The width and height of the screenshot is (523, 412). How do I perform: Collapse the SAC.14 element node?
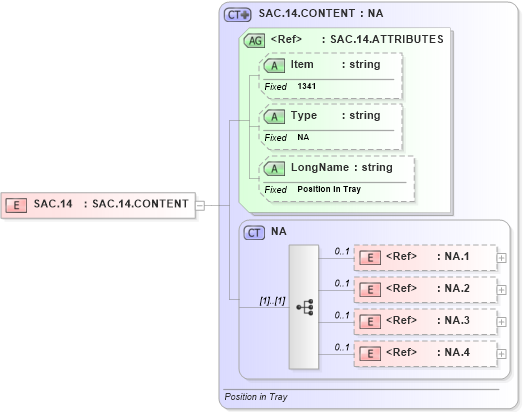point(200,205)
